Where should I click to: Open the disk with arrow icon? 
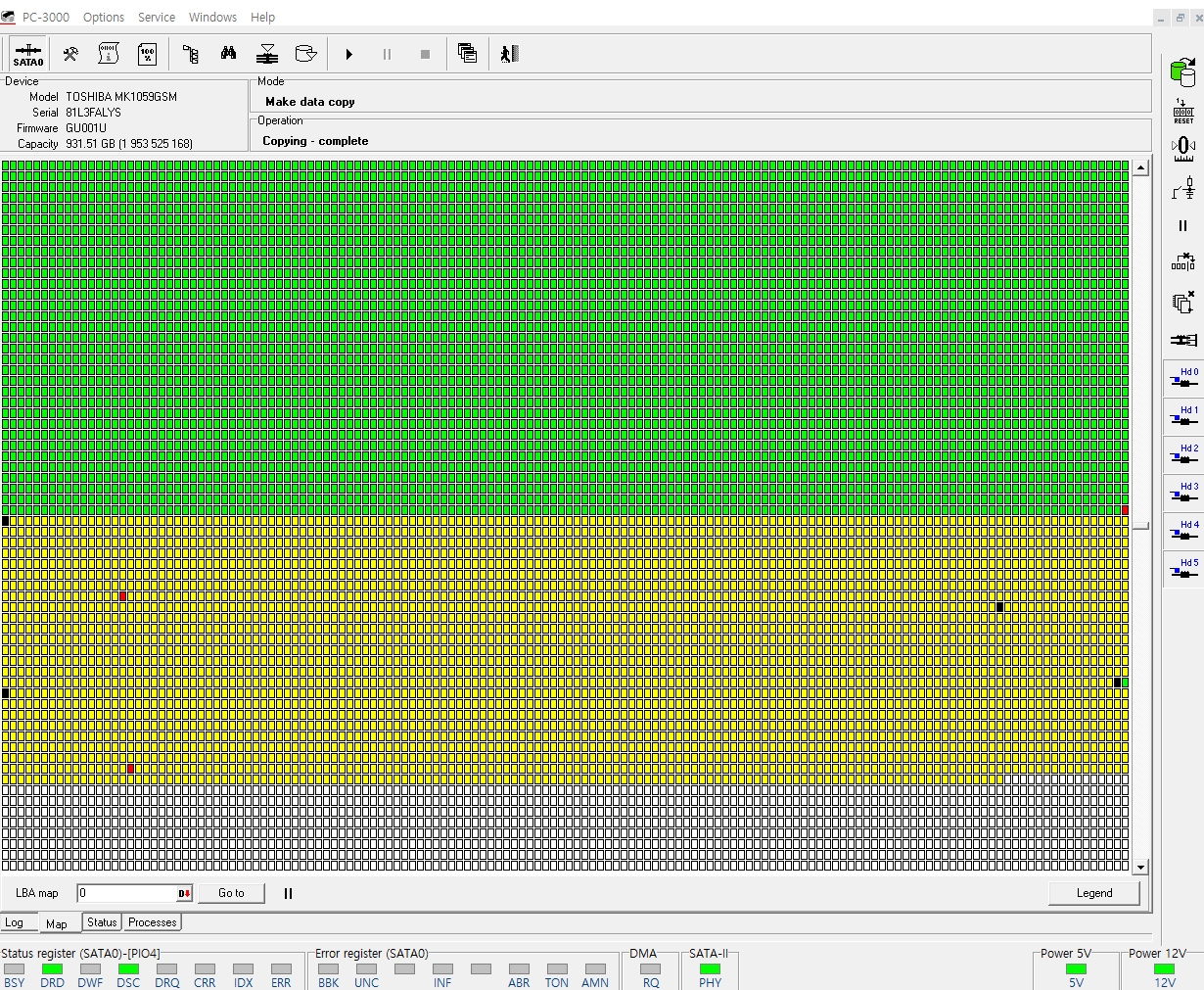[305, 54]
